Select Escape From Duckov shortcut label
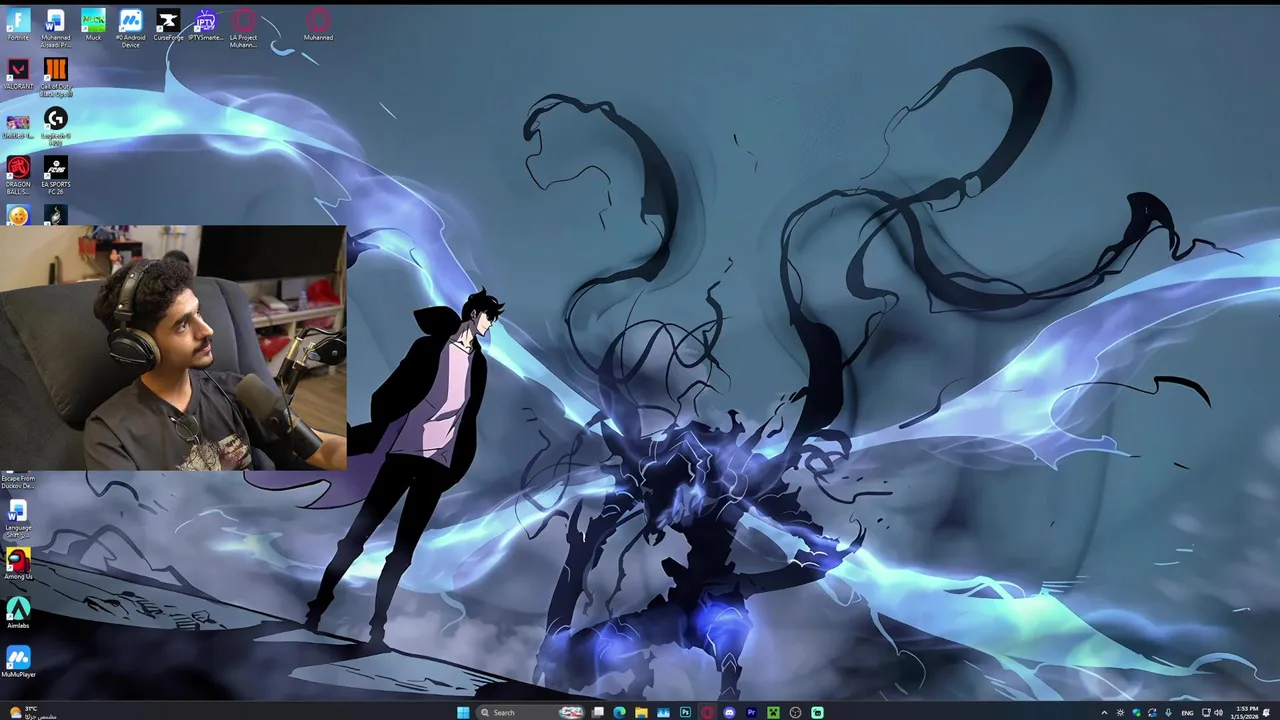 18,482
